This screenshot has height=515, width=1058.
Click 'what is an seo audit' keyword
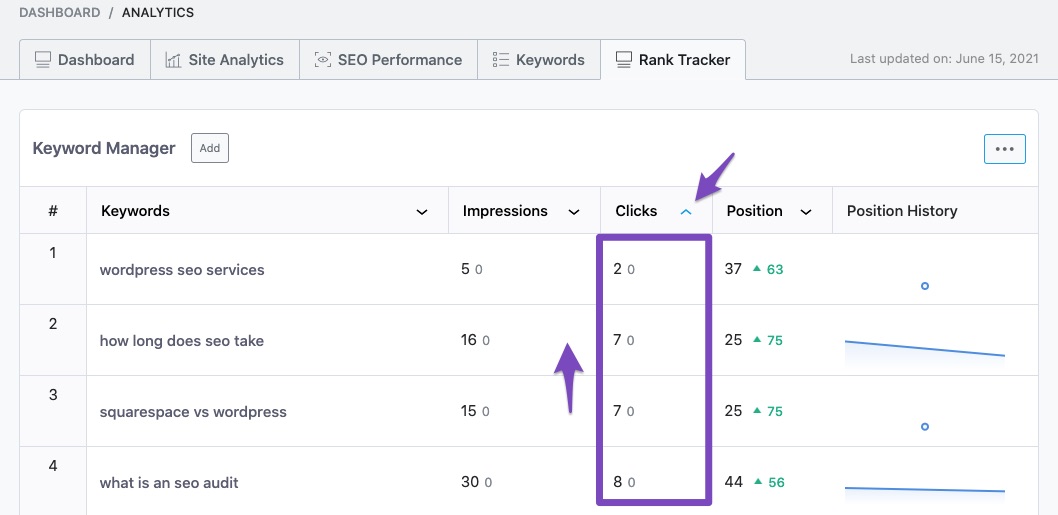(x=169, y=483)
